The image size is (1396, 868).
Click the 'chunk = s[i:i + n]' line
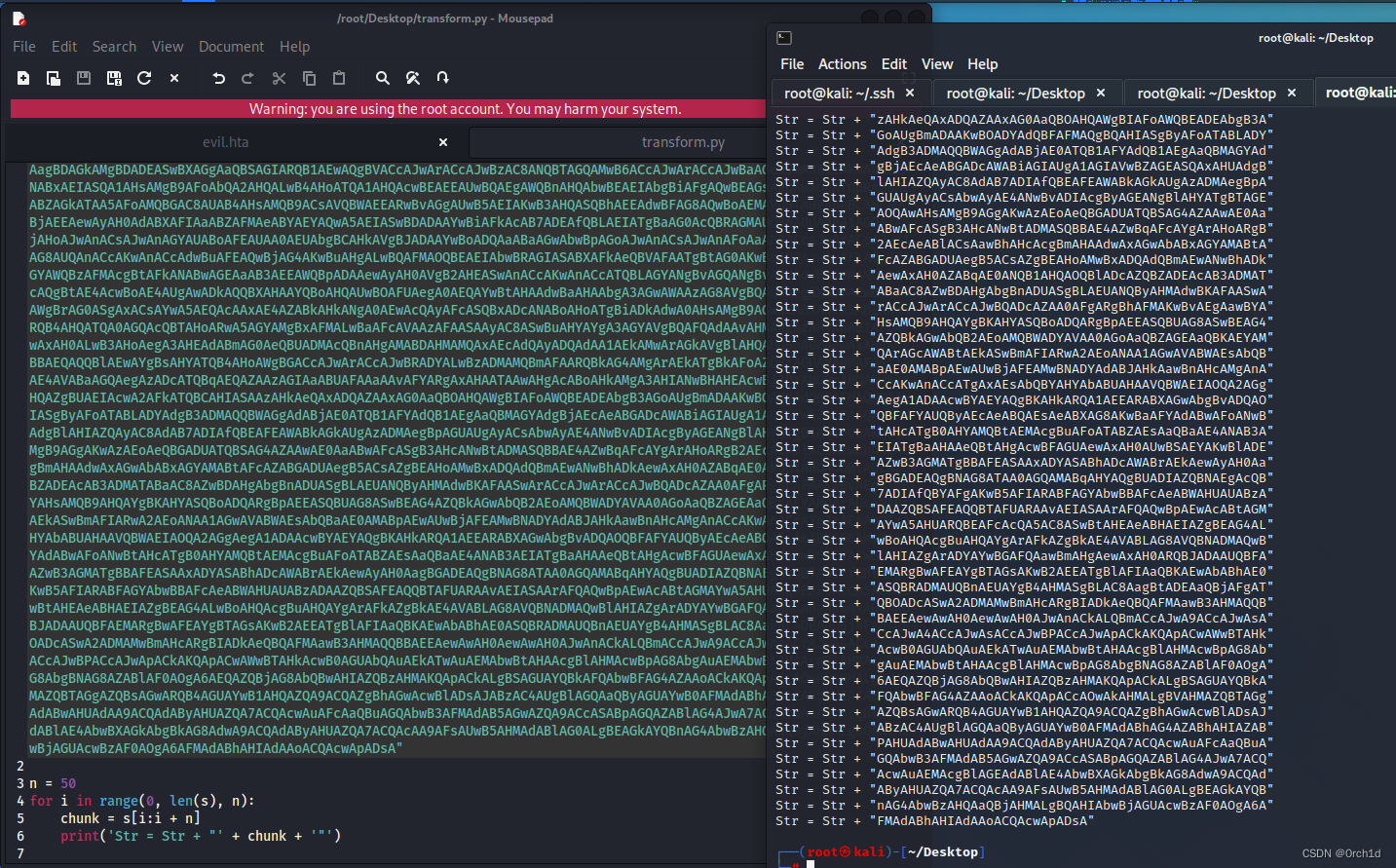click(130, 818)
